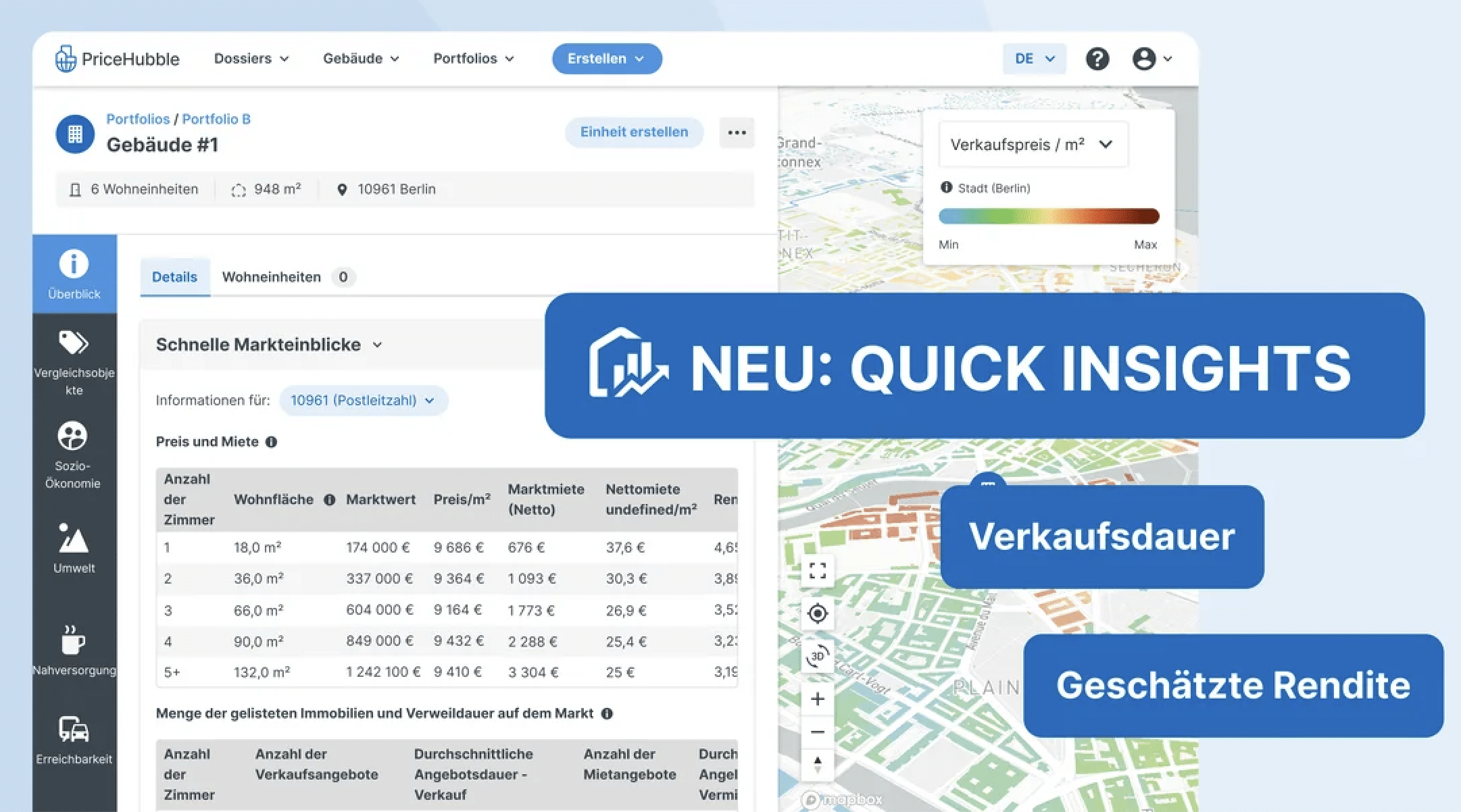Click the 174 000 € market value cell
Image resolution: width=1461 pixels, height=812 pixels.
pos(378,548)
